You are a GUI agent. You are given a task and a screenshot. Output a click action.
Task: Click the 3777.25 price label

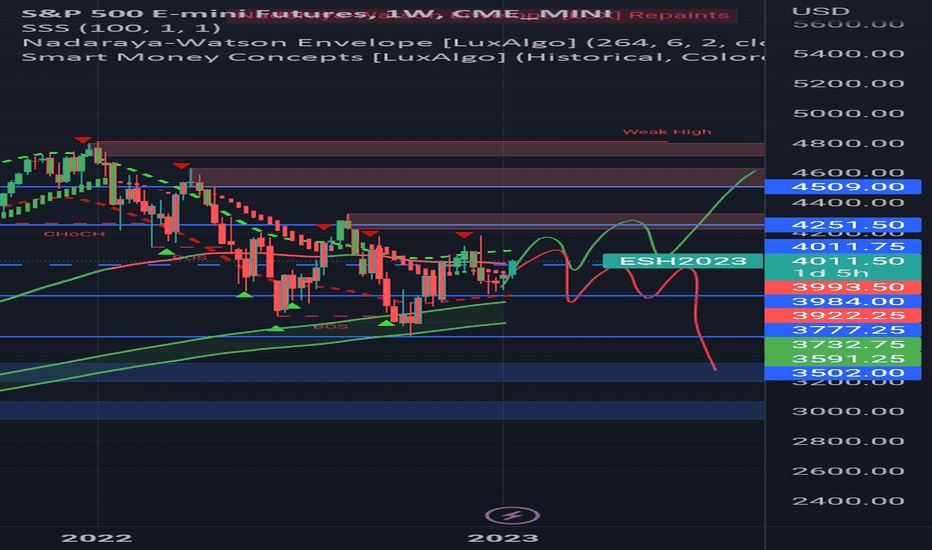843,330
